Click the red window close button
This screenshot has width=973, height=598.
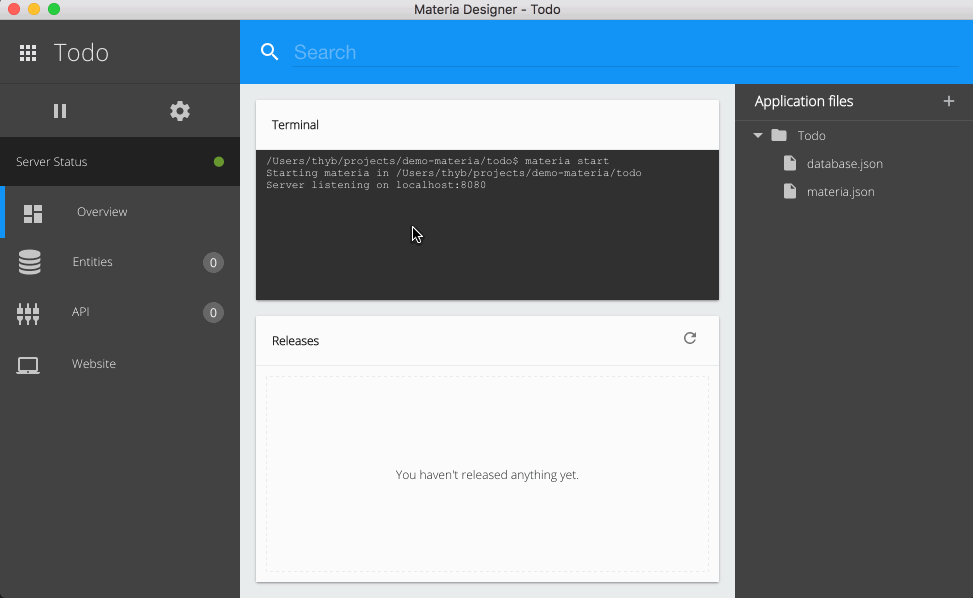(14, 9)
